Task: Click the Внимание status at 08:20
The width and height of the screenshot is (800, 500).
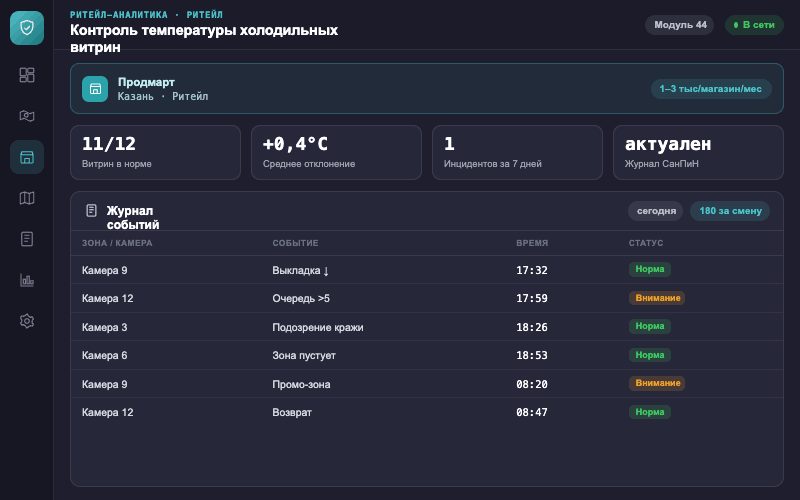Action: tap(657, 383)
